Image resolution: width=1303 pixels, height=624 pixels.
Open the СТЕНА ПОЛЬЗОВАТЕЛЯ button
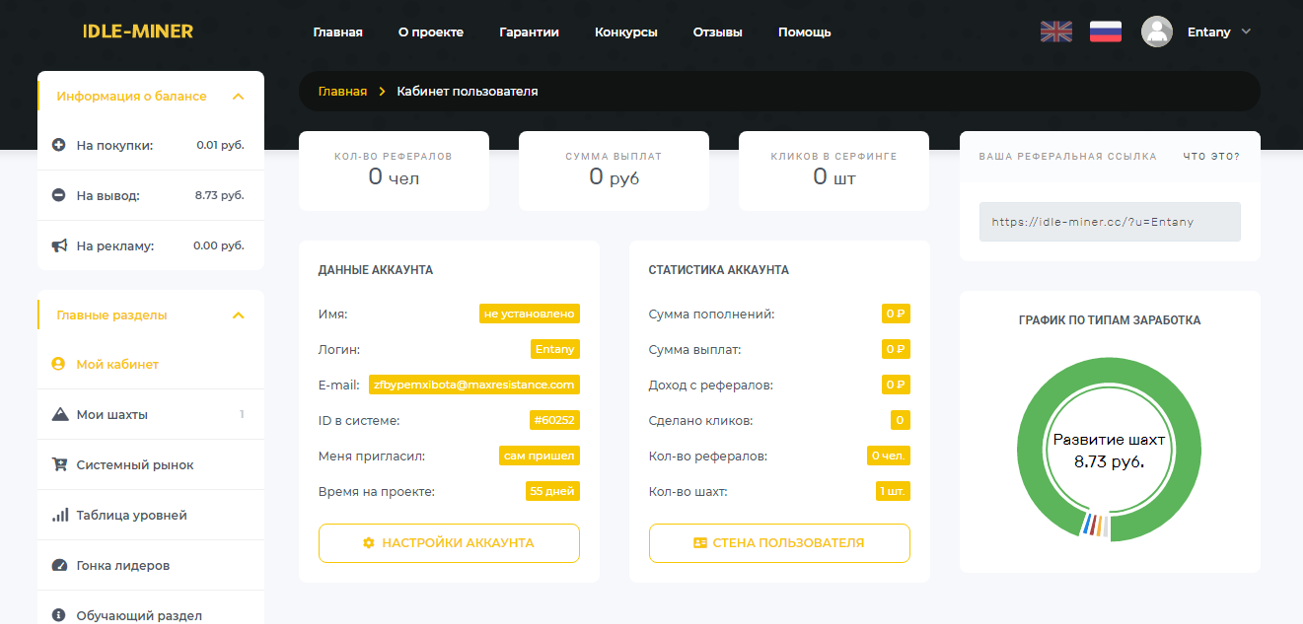coord(779,543)
